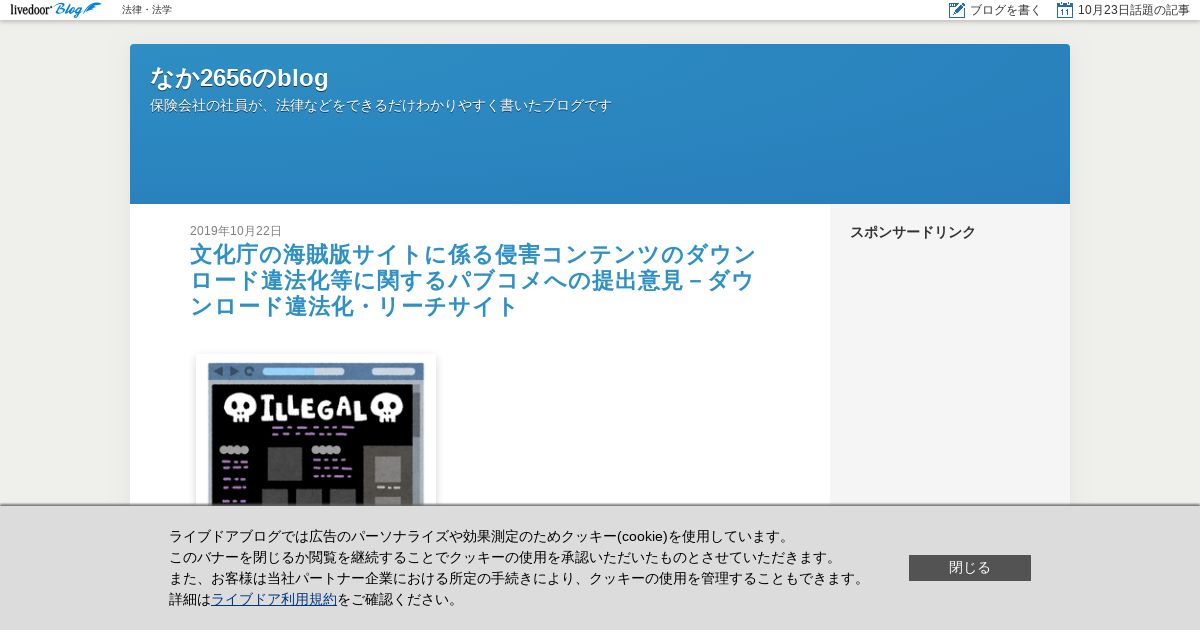The image size is (1200, 630).
Task: Open the 文化庁の海賊版サイト article title
Action: click(x=472, y=280)
